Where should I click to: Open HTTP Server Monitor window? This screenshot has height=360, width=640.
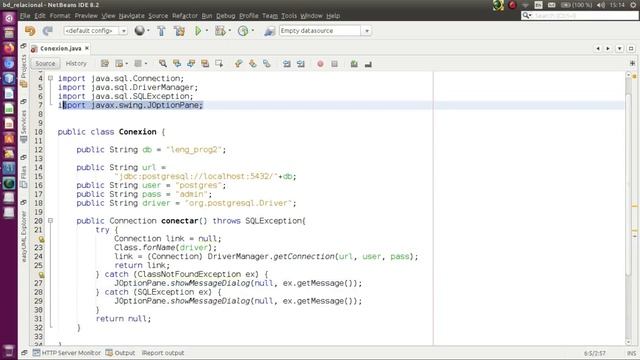pos(67,353)
